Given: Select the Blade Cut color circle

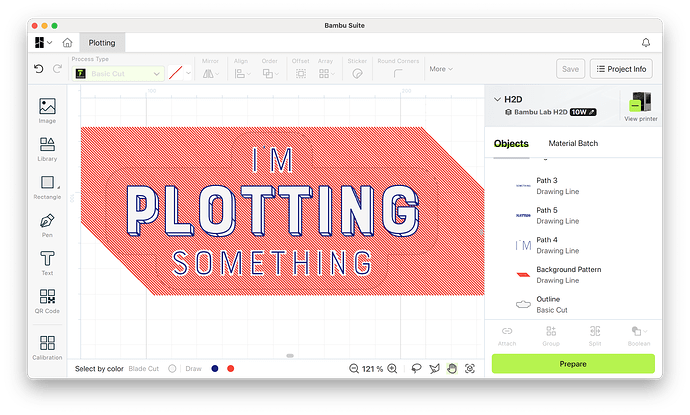Looking at the screenshot, I should coord(172,369).
